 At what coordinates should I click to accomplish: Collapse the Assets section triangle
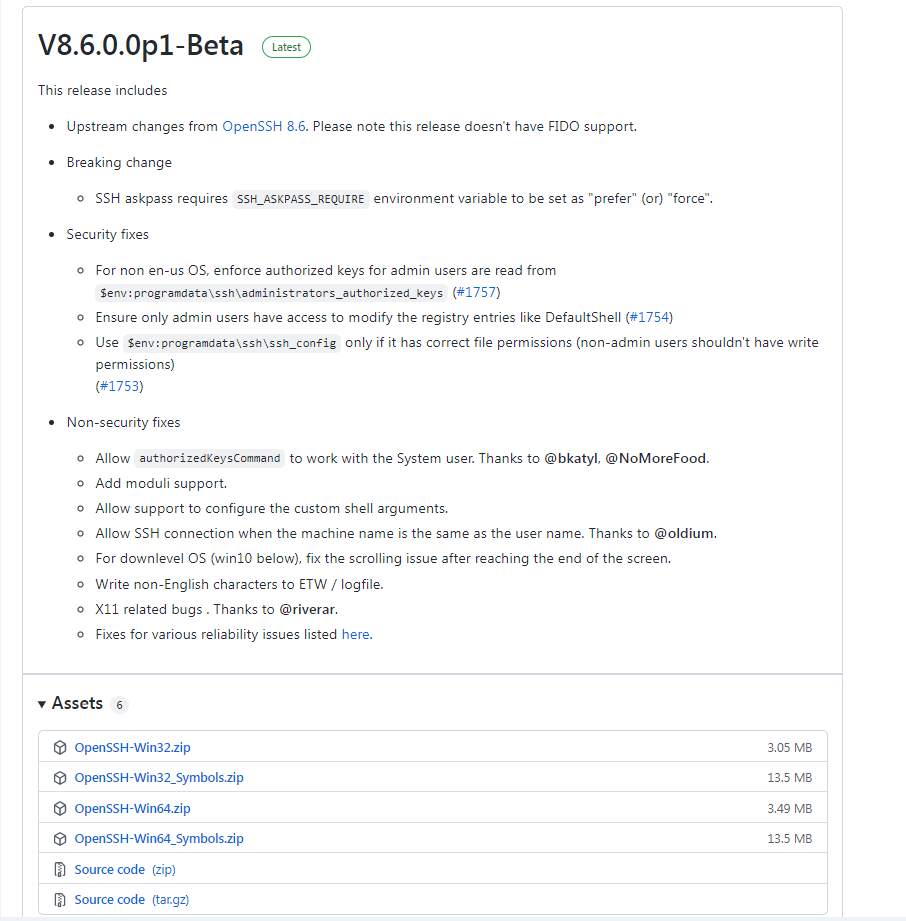(42, 704)
